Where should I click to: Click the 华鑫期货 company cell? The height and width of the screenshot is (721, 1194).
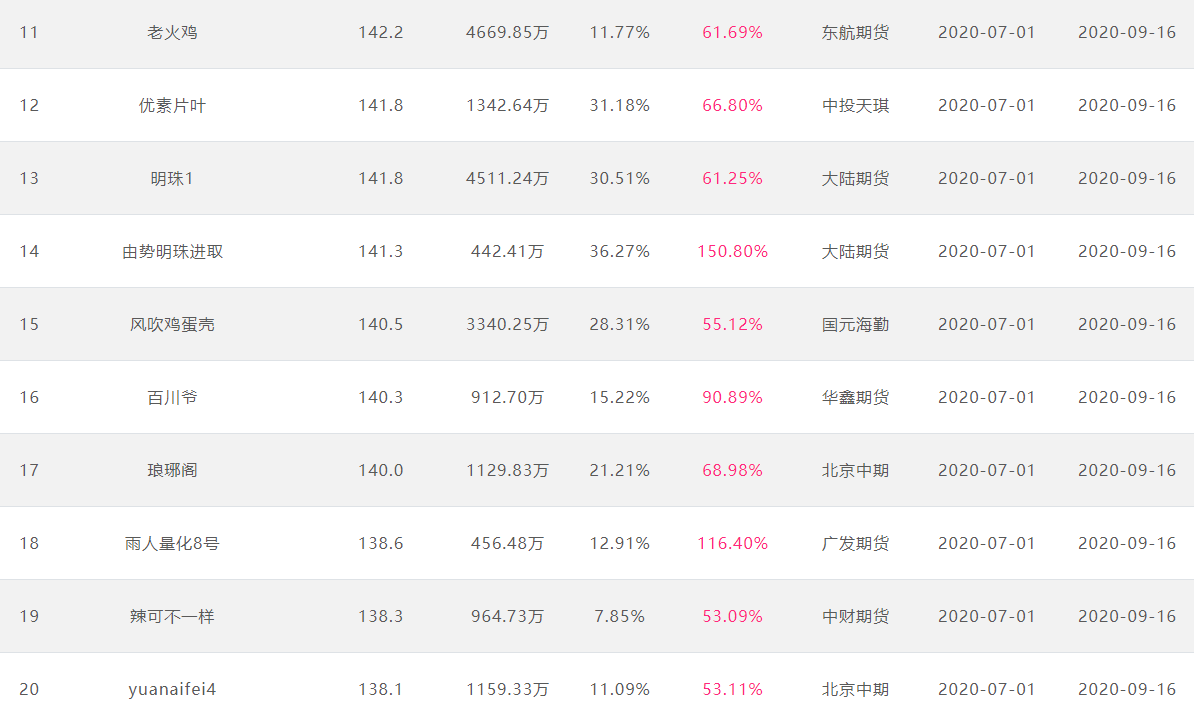(x=855, y=397)
